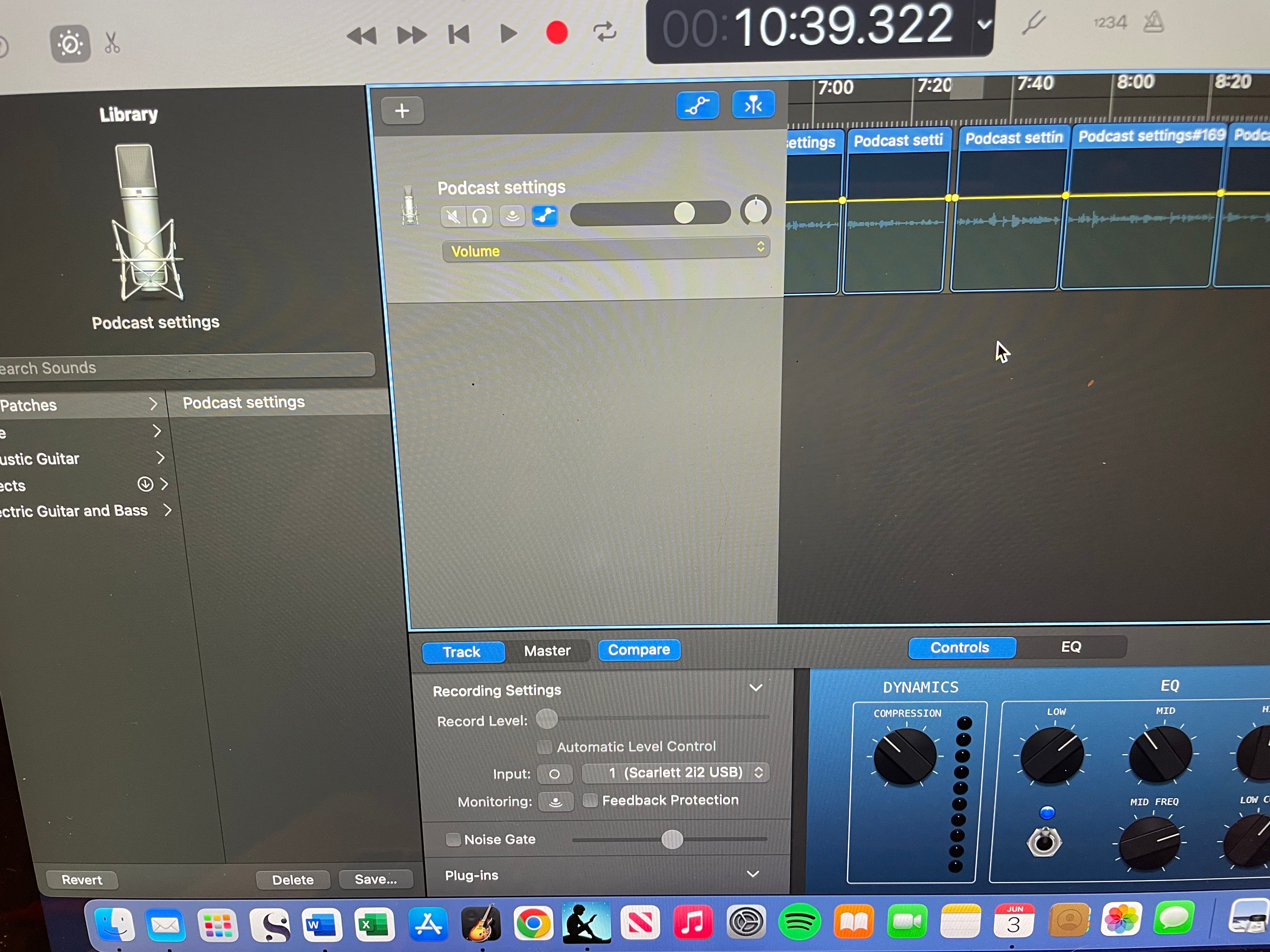This screenshot has width=1270, height=952.
Task: Switch to the EQ tab
Action: (1071, 647)
